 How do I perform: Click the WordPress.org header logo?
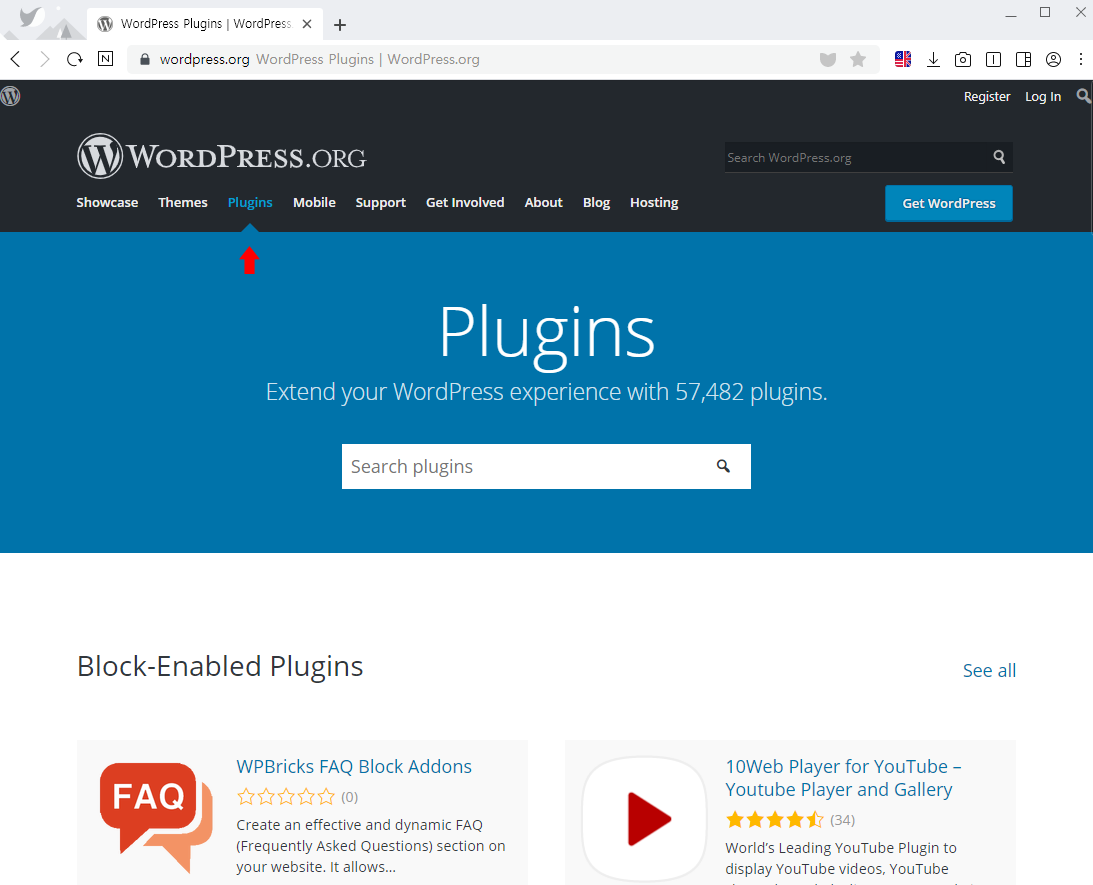pos(222,156)
